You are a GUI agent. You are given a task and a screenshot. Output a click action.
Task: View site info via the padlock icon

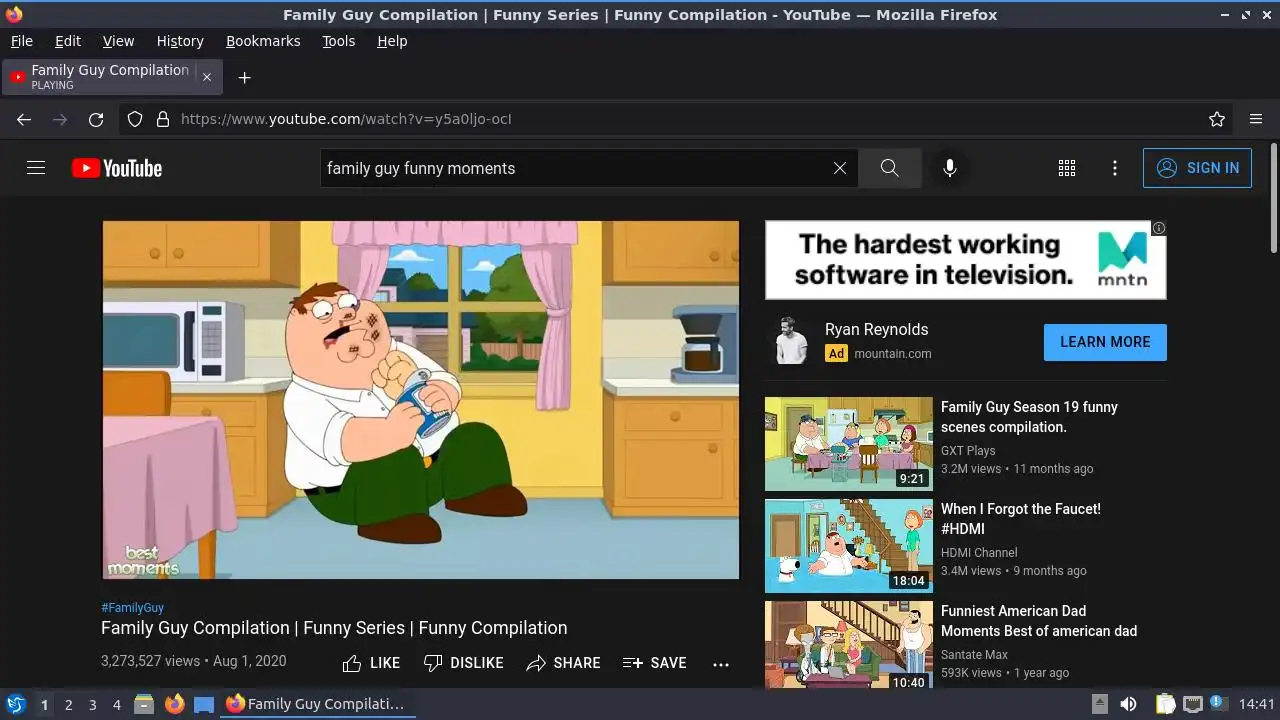(x=163, y=119)
